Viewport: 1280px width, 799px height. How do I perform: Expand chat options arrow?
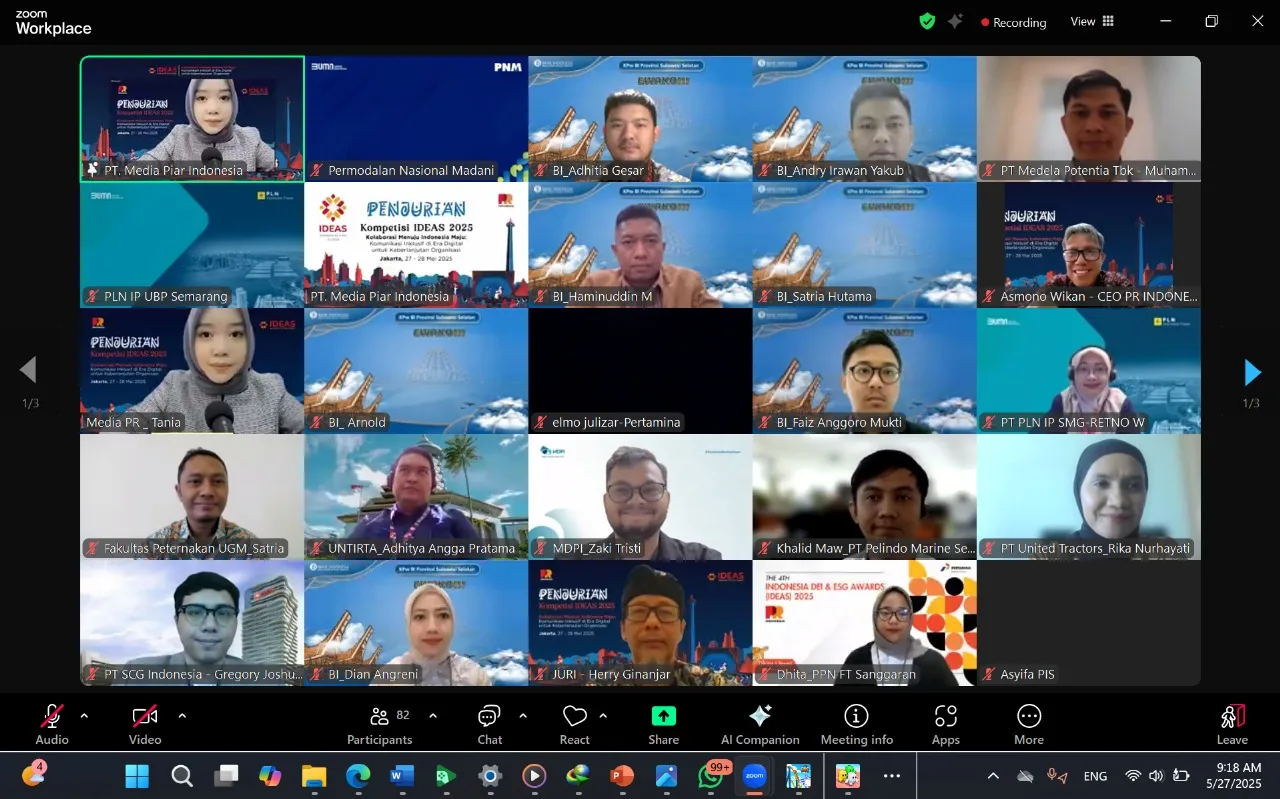click(523, 716)
